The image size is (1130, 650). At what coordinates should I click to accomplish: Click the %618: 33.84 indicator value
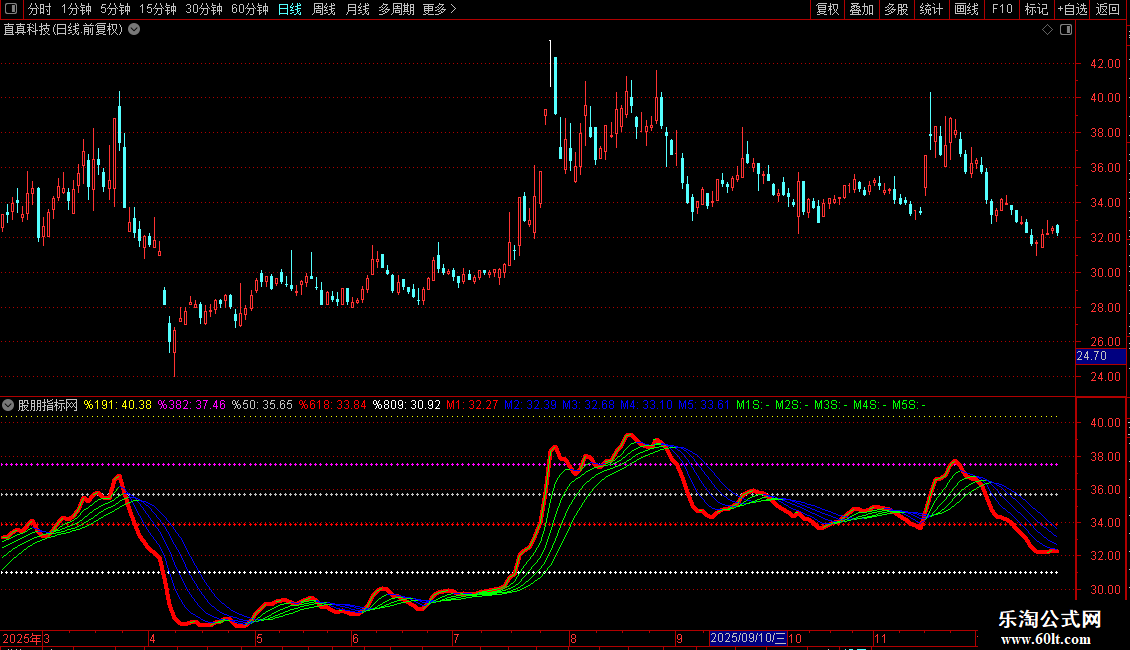click(333, 405)
